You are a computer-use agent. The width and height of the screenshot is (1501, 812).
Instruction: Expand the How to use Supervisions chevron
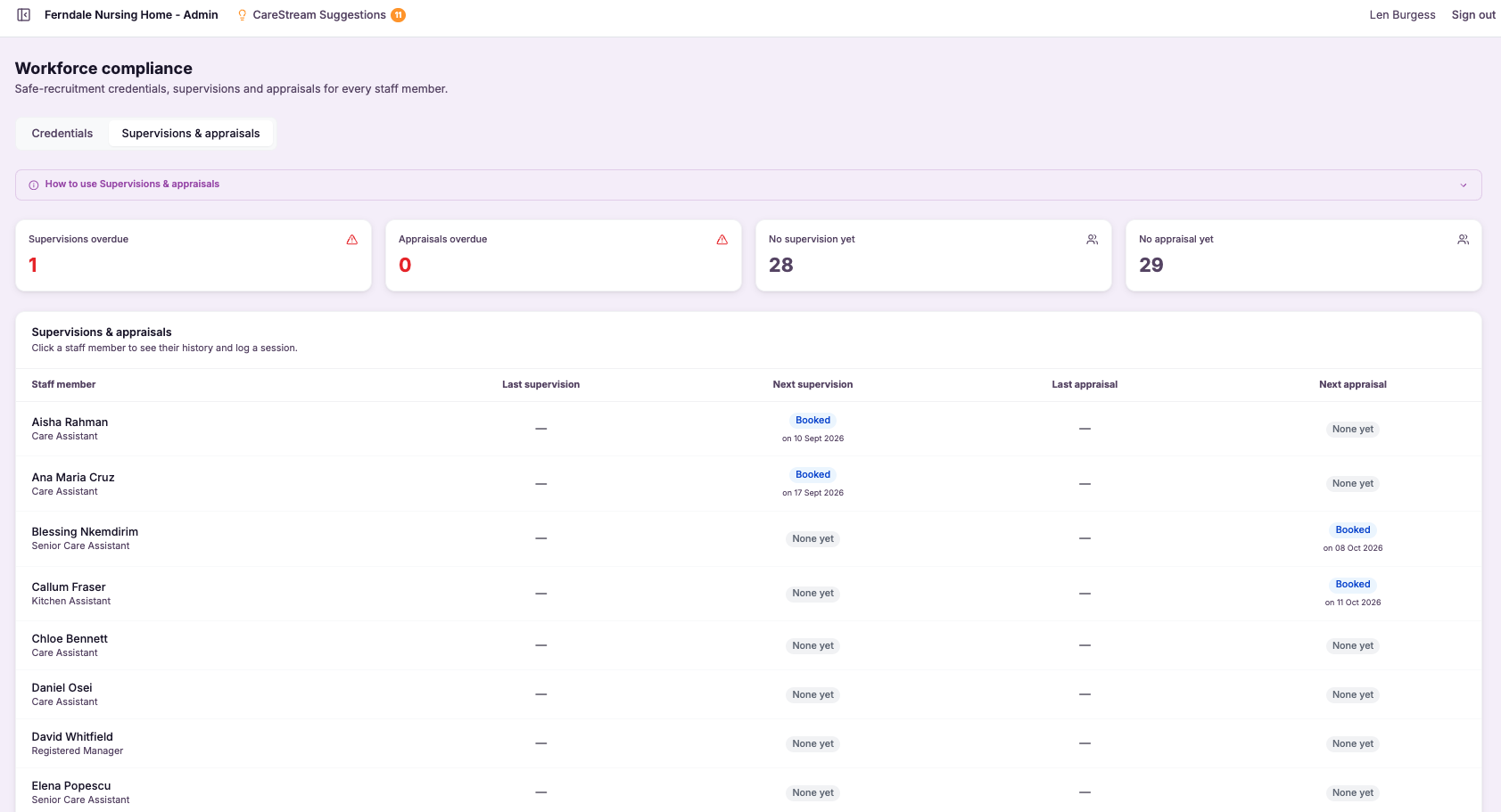pos(1464,185)
